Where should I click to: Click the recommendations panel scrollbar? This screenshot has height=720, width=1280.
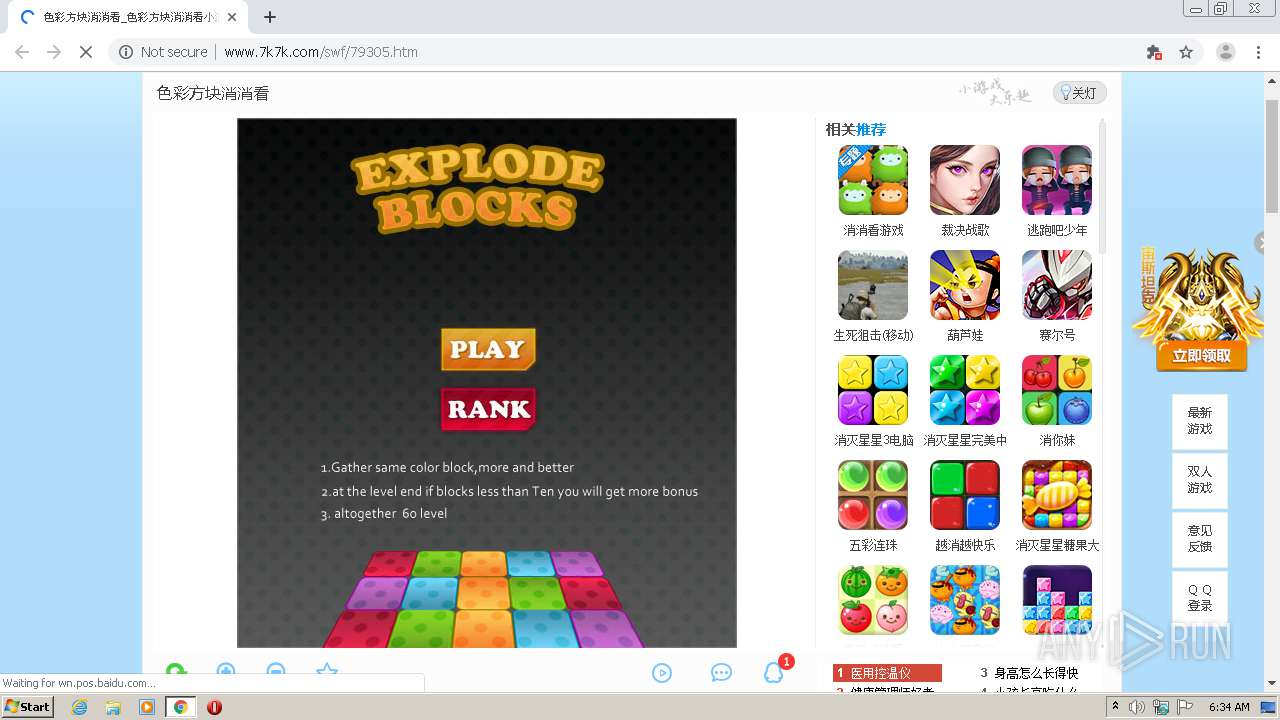1103,185
